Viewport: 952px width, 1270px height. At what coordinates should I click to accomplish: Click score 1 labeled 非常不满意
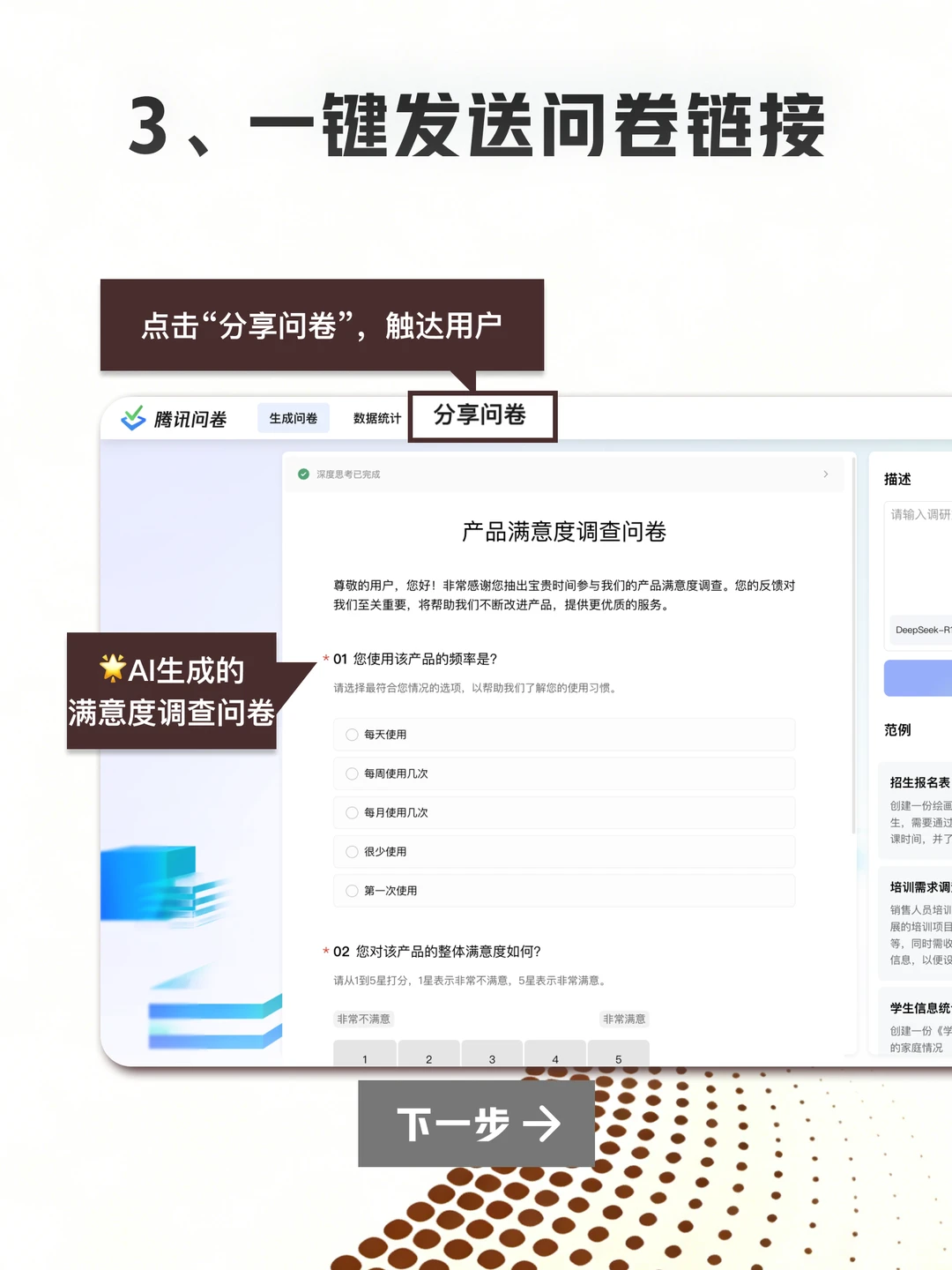[x=364, y=1058]
